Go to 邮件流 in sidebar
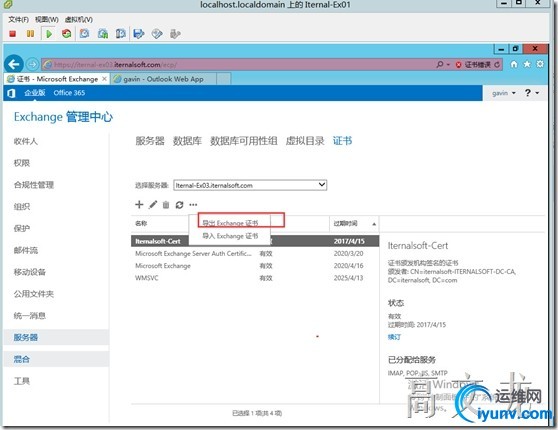The width and height of the screenshot is (558, 430). point(26,250)
